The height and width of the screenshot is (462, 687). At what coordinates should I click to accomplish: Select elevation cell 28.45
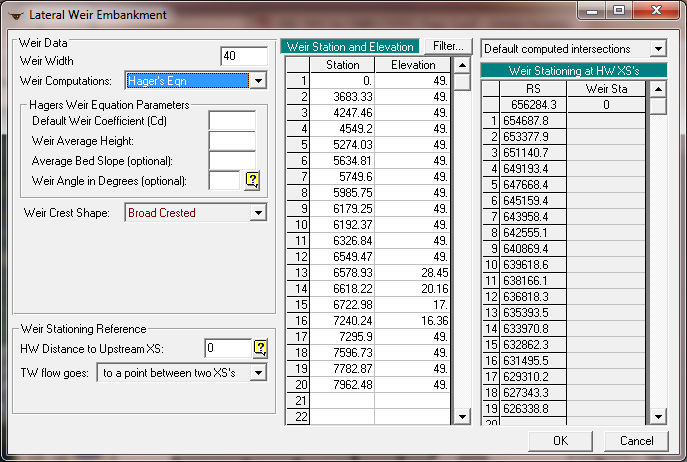tap(413, 273)
